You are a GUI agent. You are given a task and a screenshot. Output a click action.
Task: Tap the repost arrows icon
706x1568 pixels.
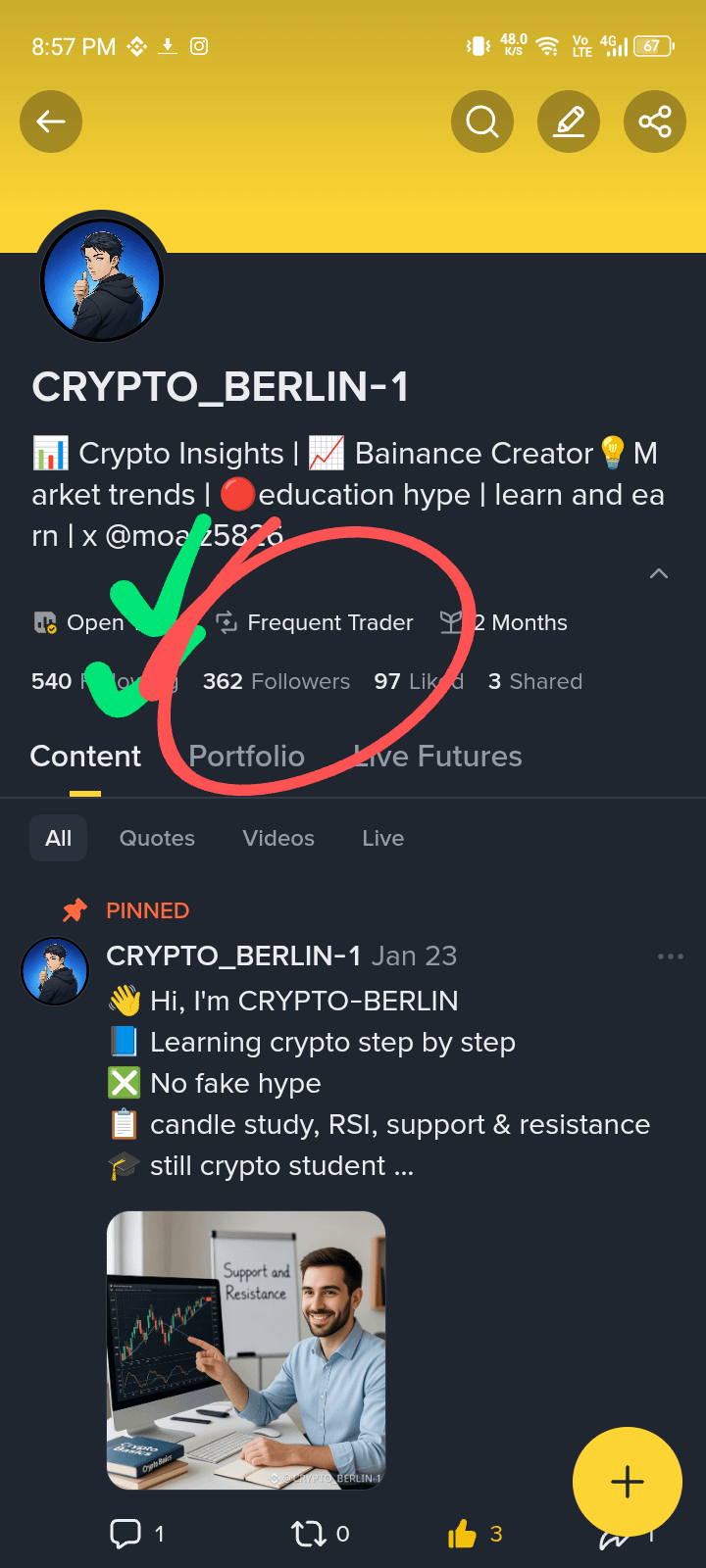[308, 1534]
